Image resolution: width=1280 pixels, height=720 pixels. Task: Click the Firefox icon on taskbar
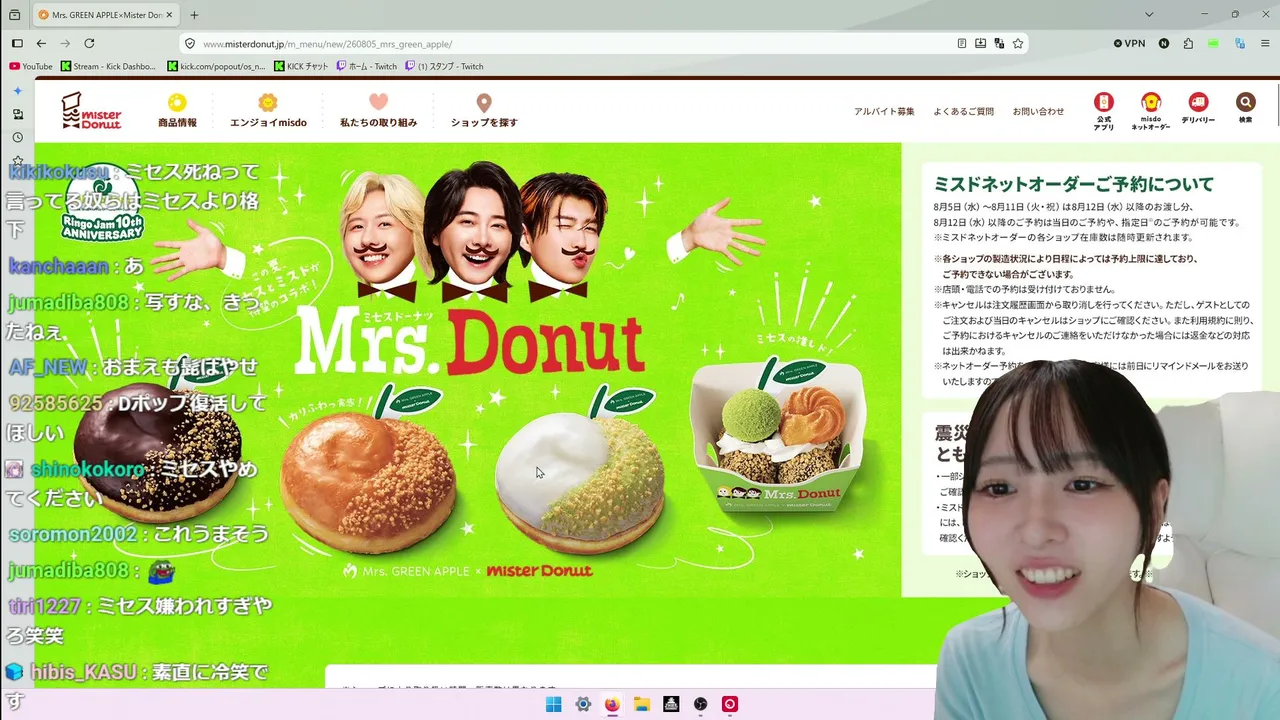[612, 704]
